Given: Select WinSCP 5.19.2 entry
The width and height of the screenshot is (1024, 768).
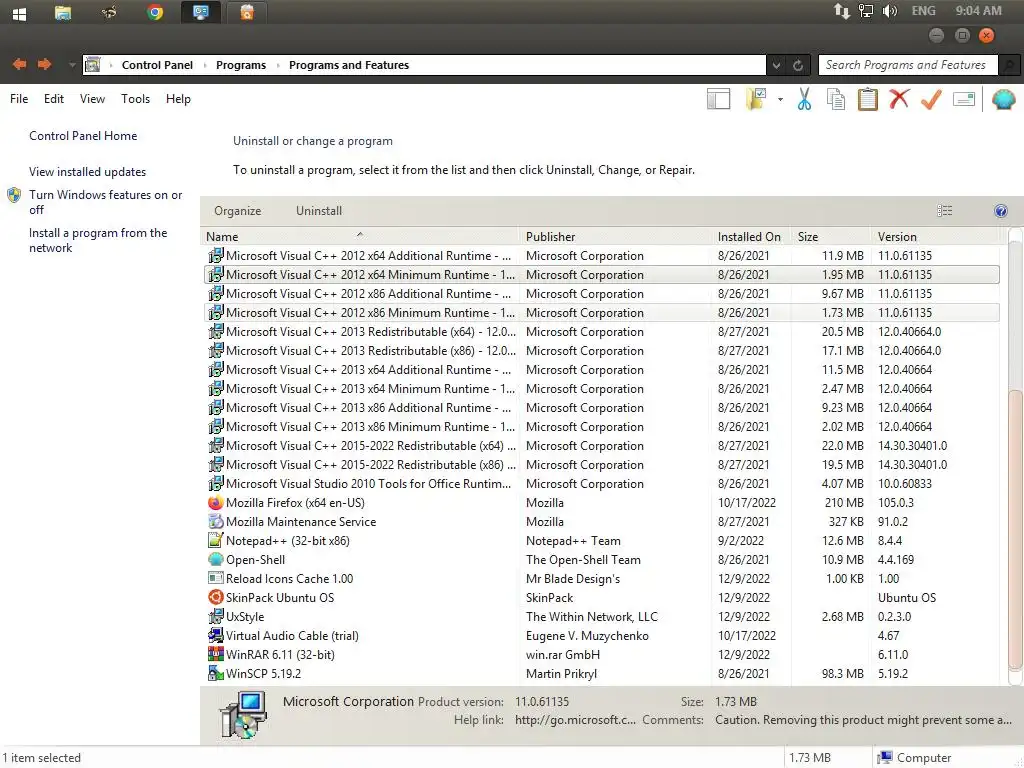Looking at the screenshot, I should [x=601, y=673].
